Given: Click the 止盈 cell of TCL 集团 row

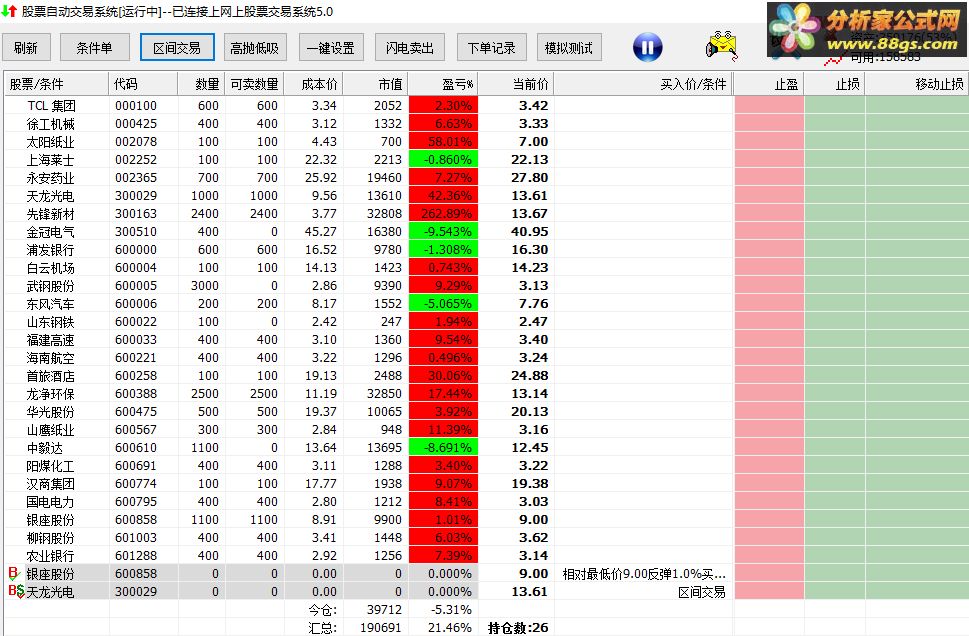Looking at the screenshot, I should 769,106.
